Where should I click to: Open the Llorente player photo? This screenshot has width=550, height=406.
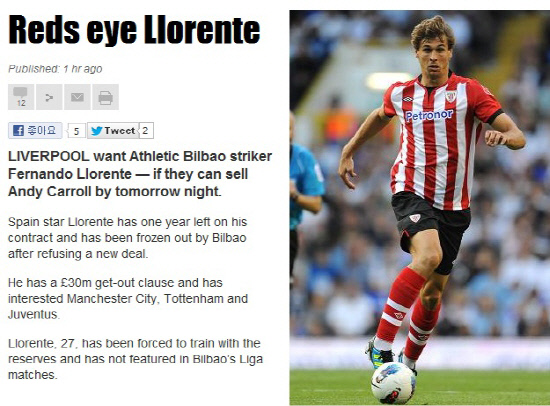pyautogui.click(x=420, y=208)
